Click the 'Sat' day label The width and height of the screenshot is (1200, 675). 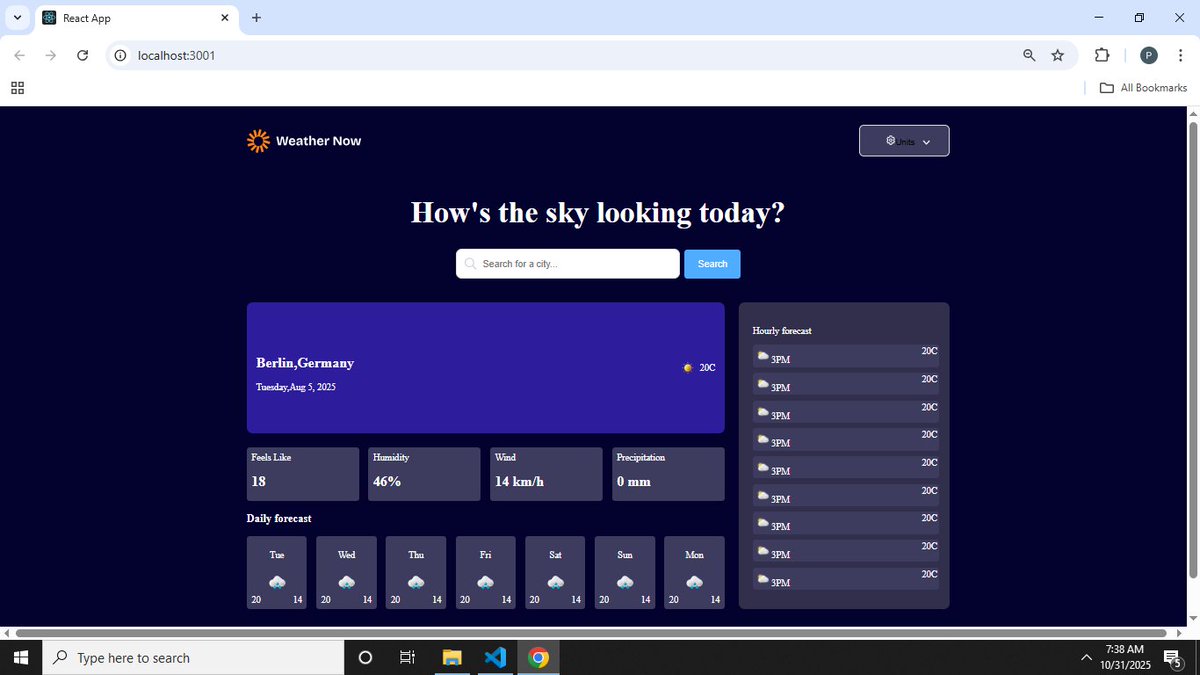pos(555,554)
